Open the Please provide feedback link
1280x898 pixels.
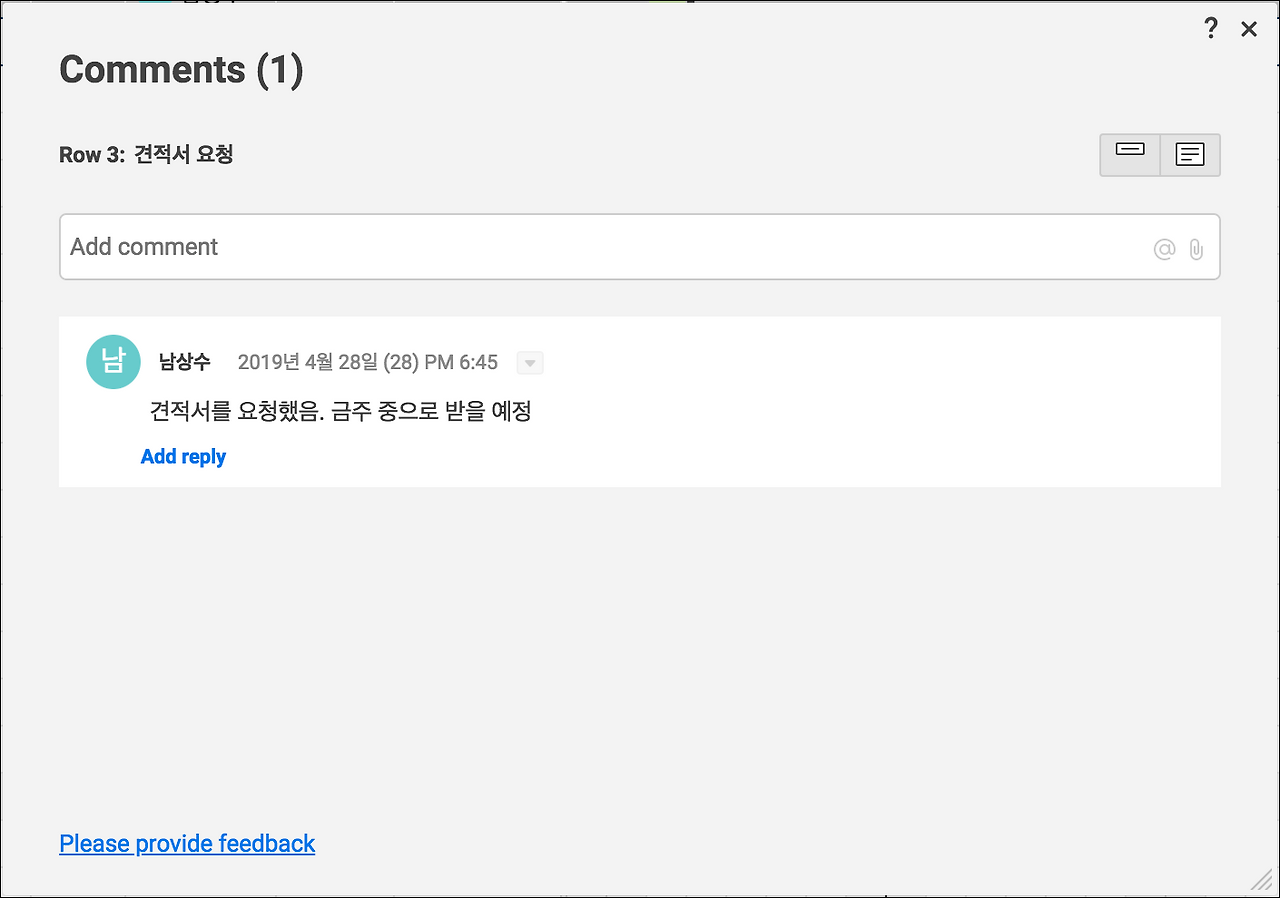coord(187,843)
